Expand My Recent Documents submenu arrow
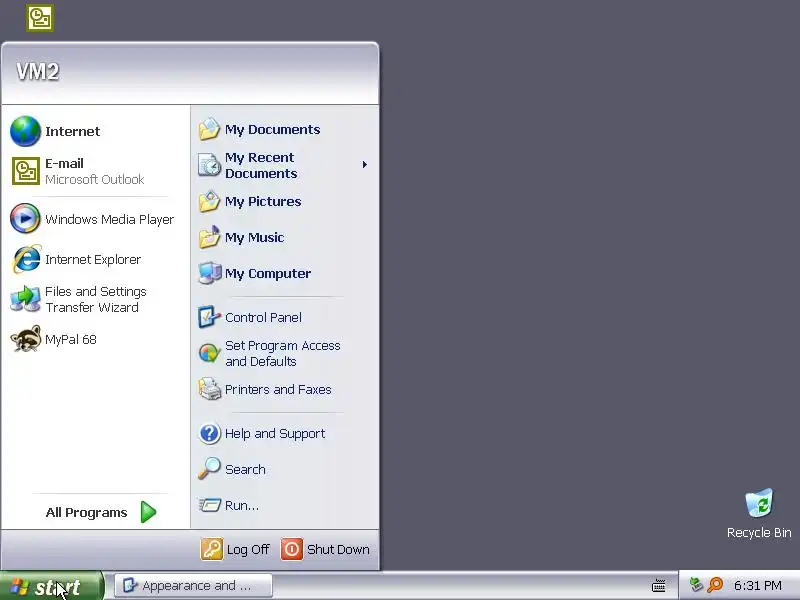800x600 pixels. 364,164
